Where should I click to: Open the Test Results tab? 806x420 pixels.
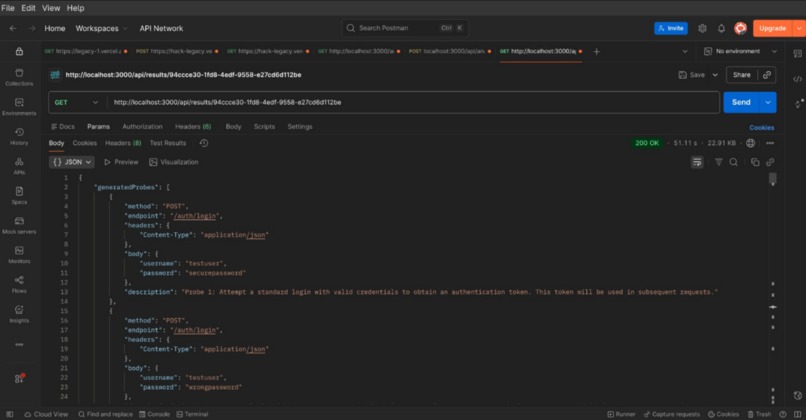tap(168, 143)
